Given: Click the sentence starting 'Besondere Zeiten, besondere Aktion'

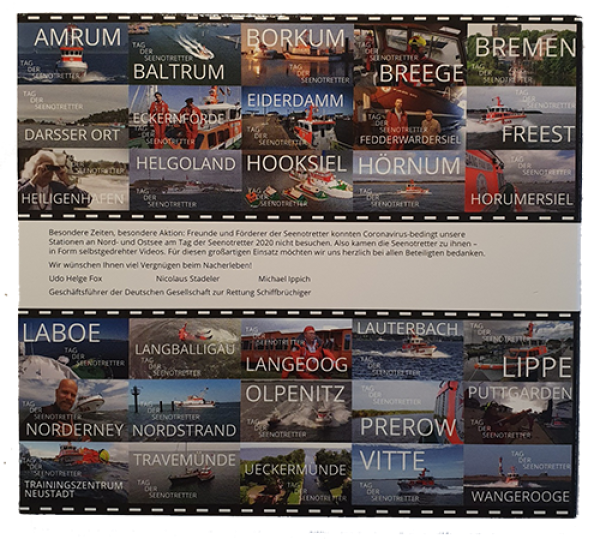Looking at the screenshot, I should pos(267,243).
